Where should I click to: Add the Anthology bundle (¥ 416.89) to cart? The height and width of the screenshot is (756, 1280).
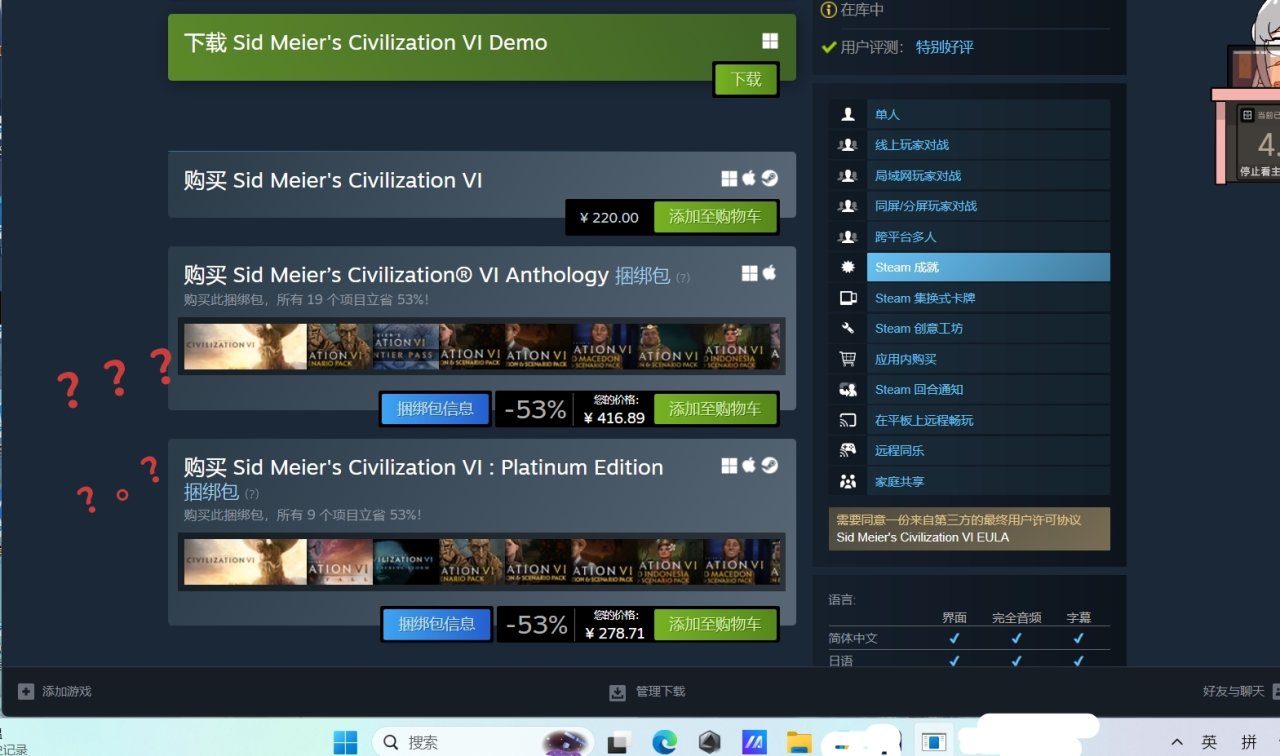pos(715,409)
